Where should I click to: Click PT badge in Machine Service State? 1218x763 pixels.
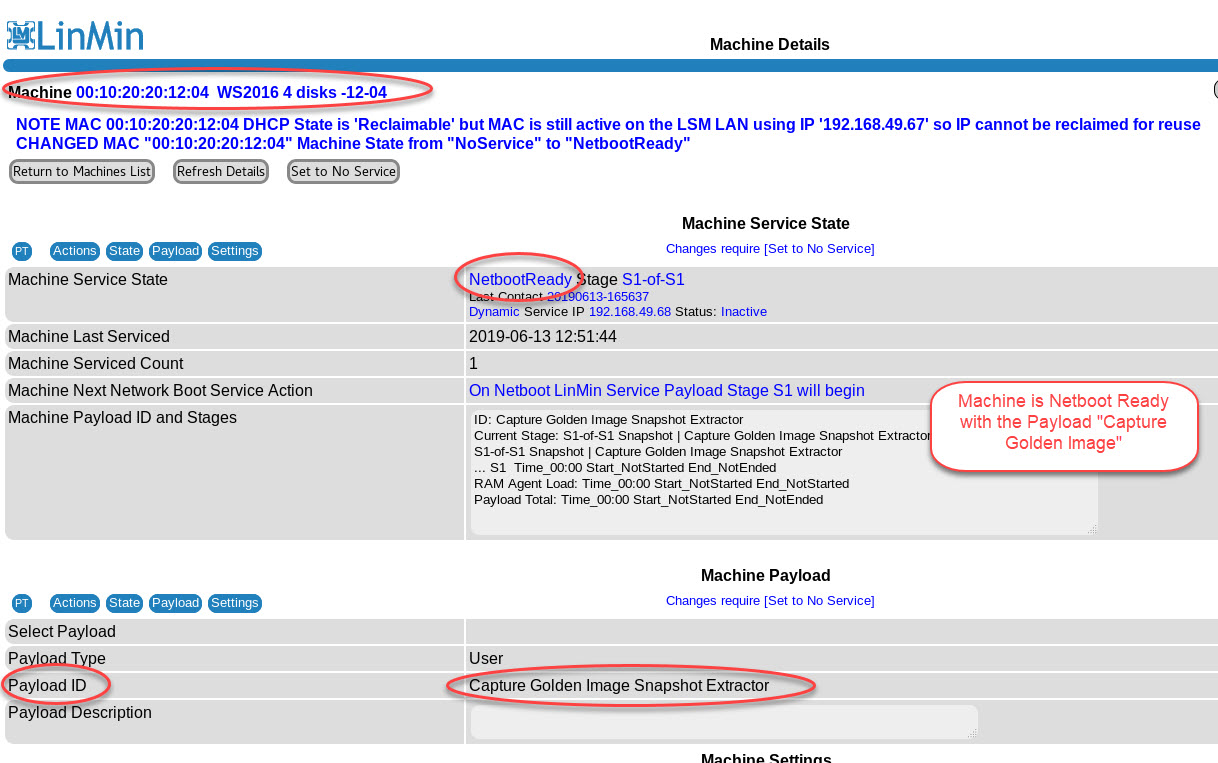click(22, 251)
